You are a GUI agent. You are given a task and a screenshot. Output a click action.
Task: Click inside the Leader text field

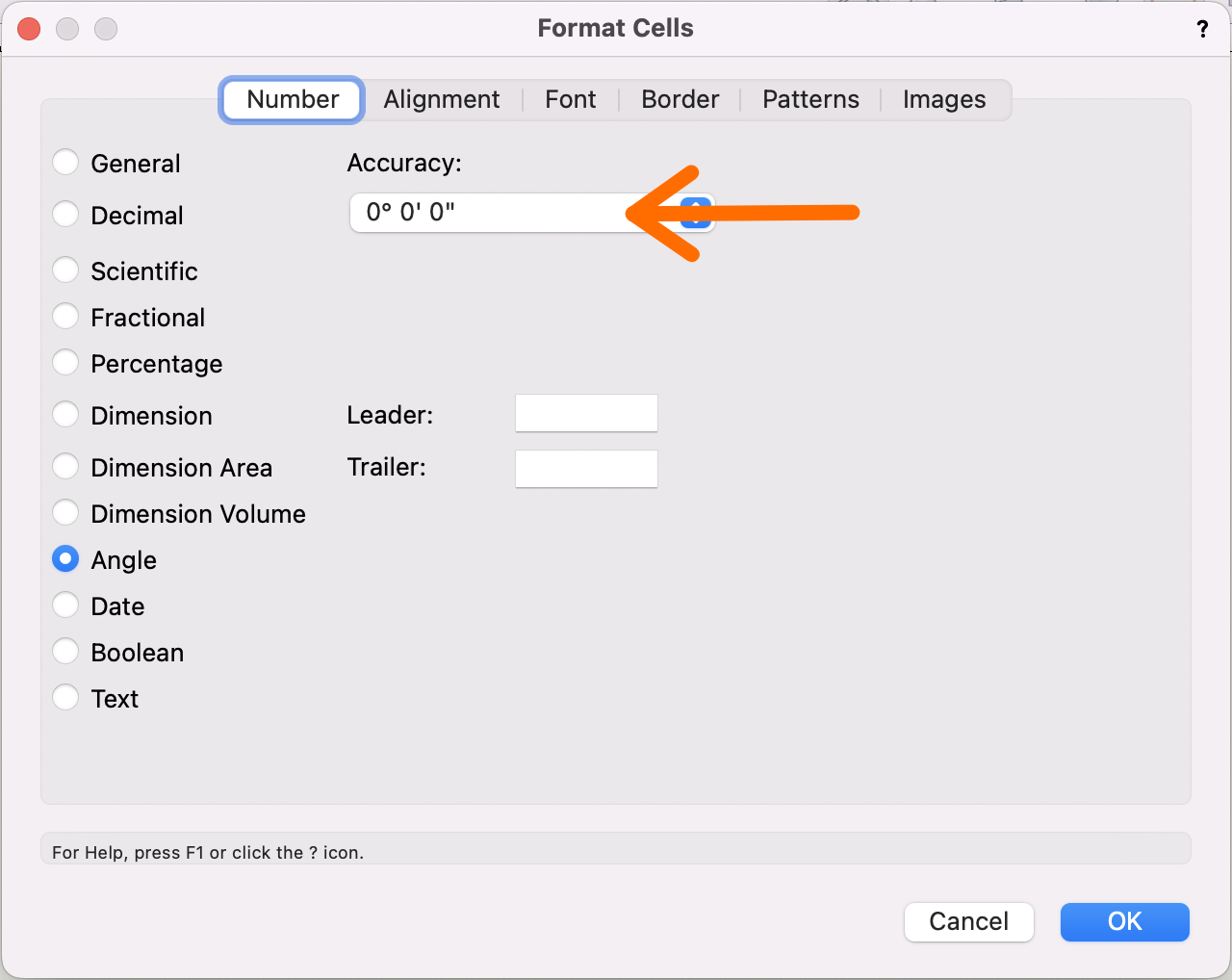[586, 414]
